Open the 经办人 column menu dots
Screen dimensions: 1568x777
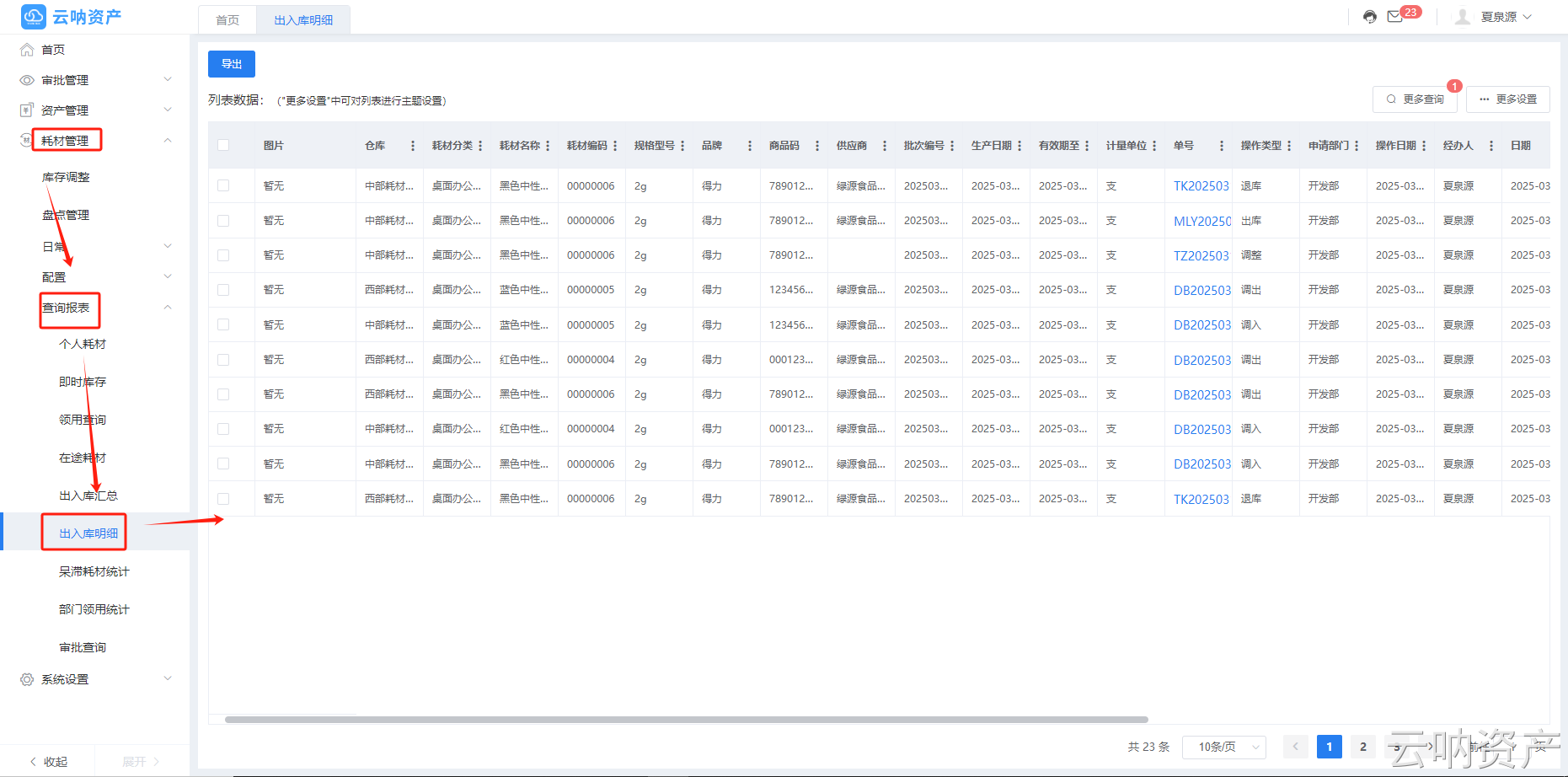click(1491, 146)
